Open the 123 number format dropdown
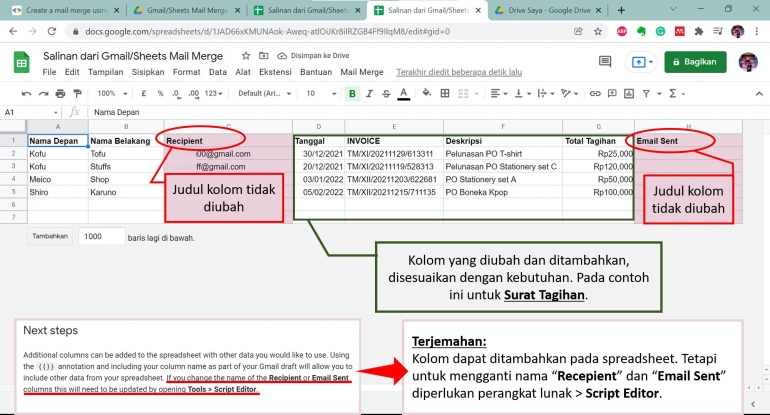The height and width of the screenshot is (415, 770). point(214,93)
